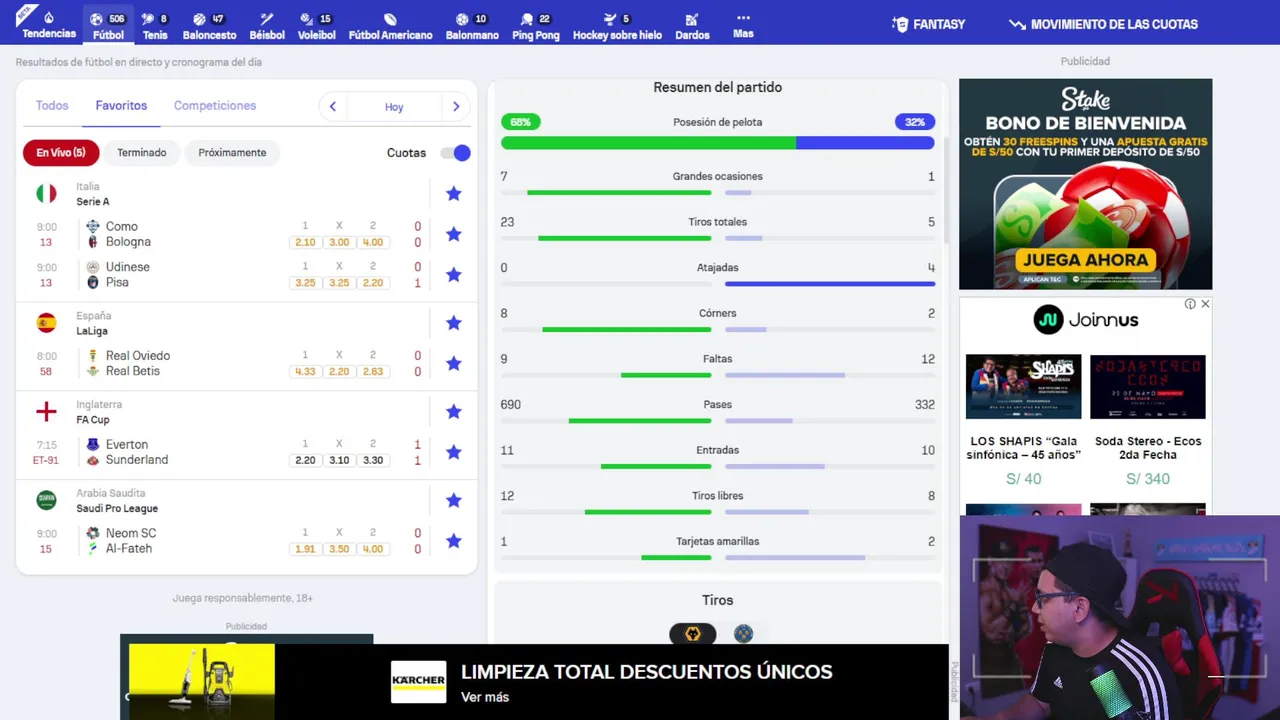Open the Balonmano sport category
The width and height of the screenshot is (1280, 720).
click(472, 26)
